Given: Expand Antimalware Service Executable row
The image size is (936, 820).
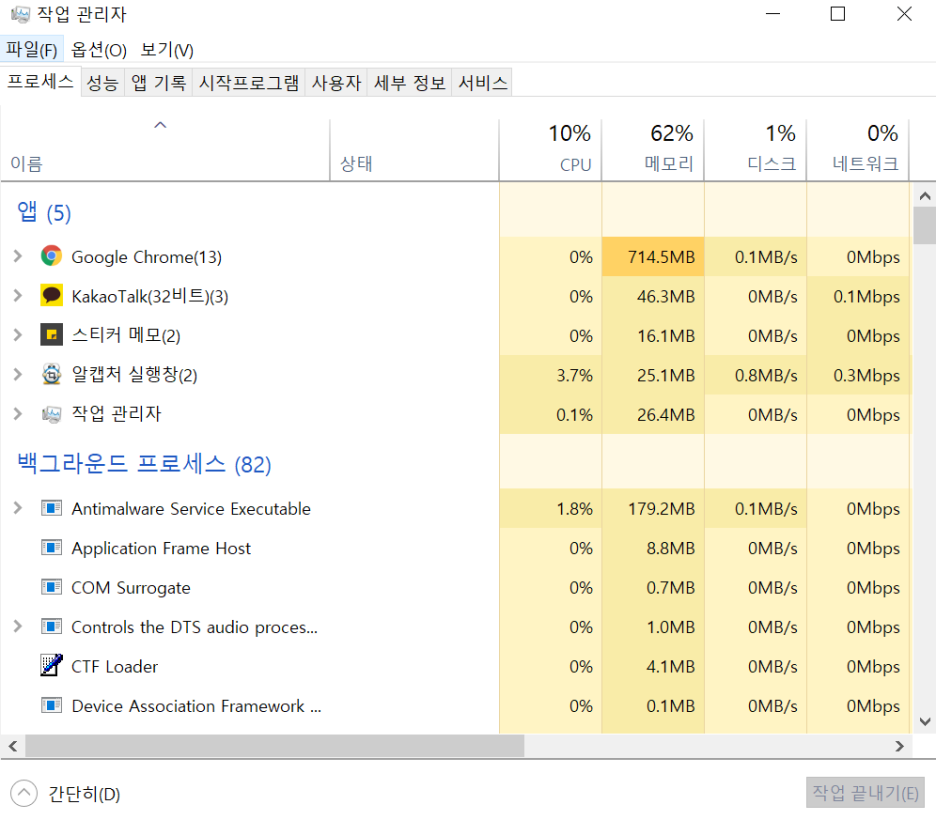Looking at the screenshot, I should pyautogui.click(x=18, y=508).
